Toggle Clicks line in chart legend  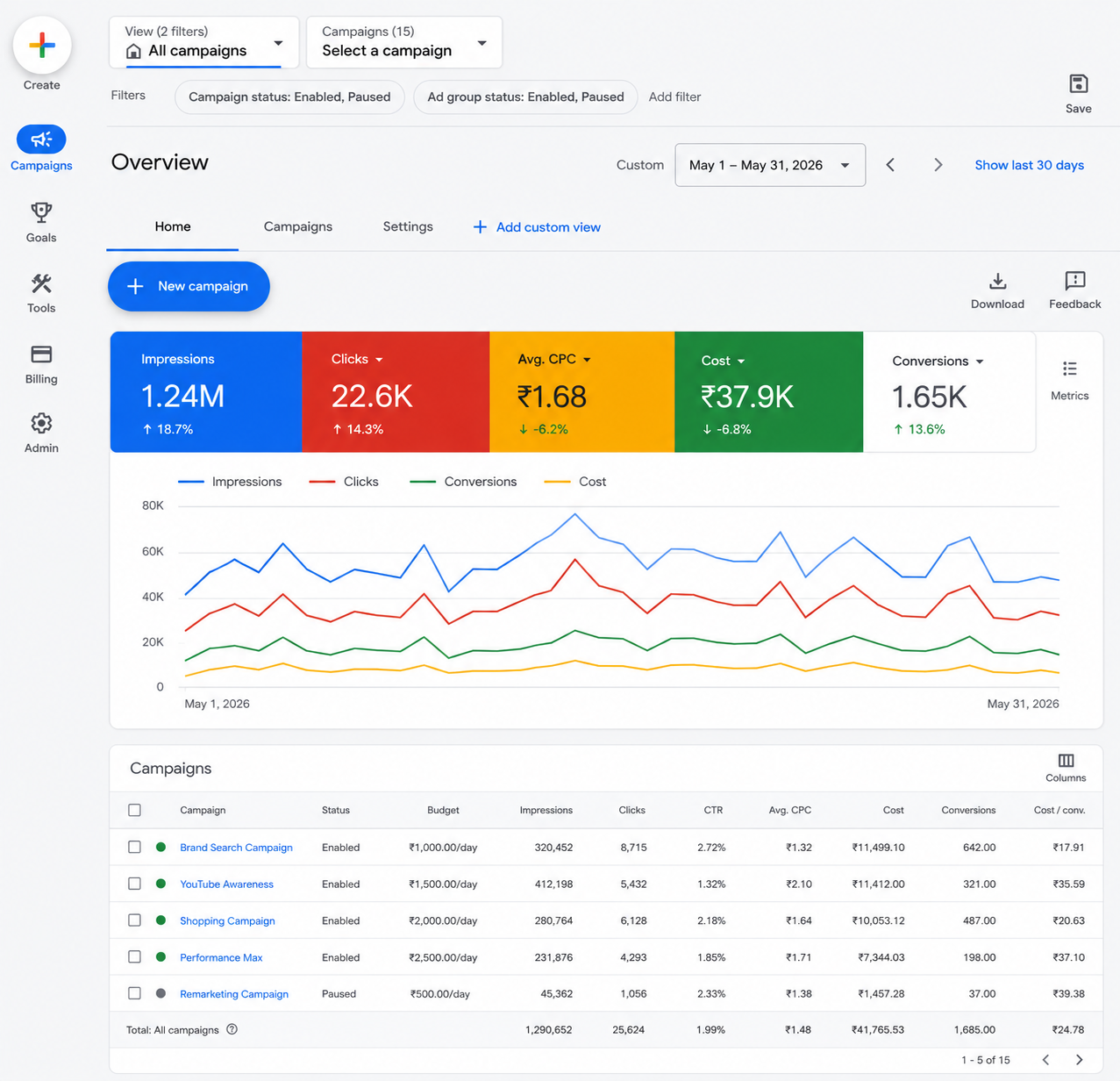[344, 482]
